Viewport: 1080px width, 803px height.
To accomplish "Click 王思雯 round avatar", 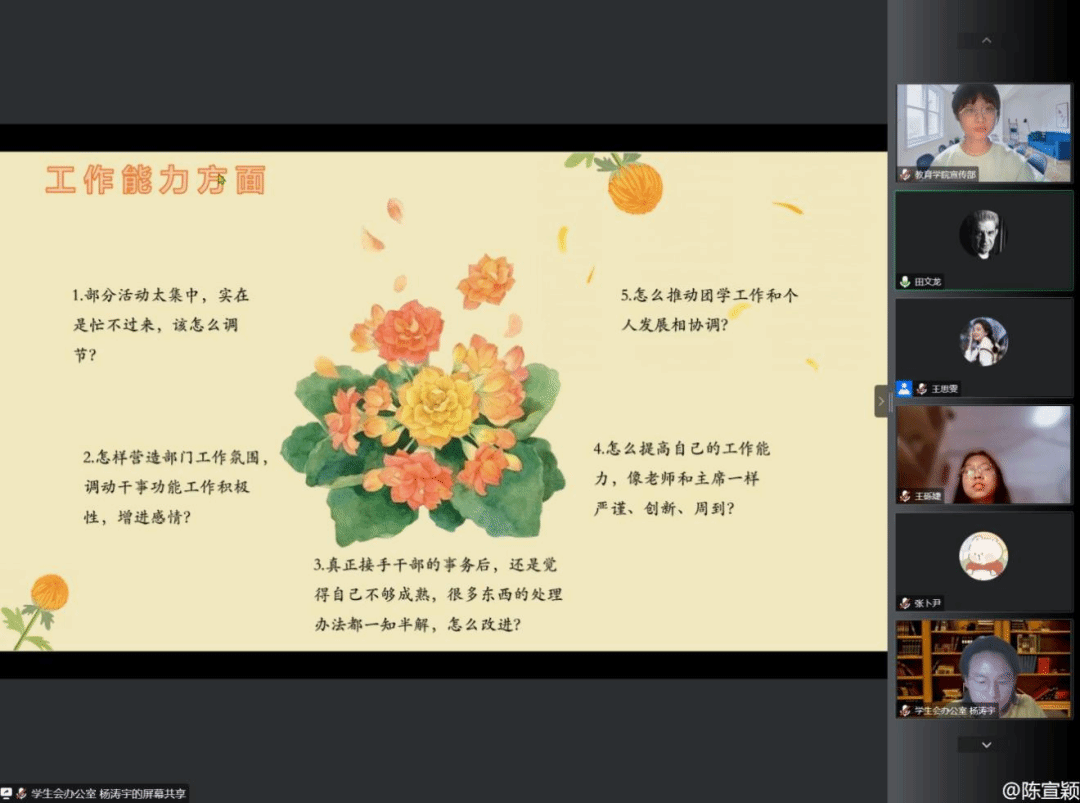I will tap(983, 342).
